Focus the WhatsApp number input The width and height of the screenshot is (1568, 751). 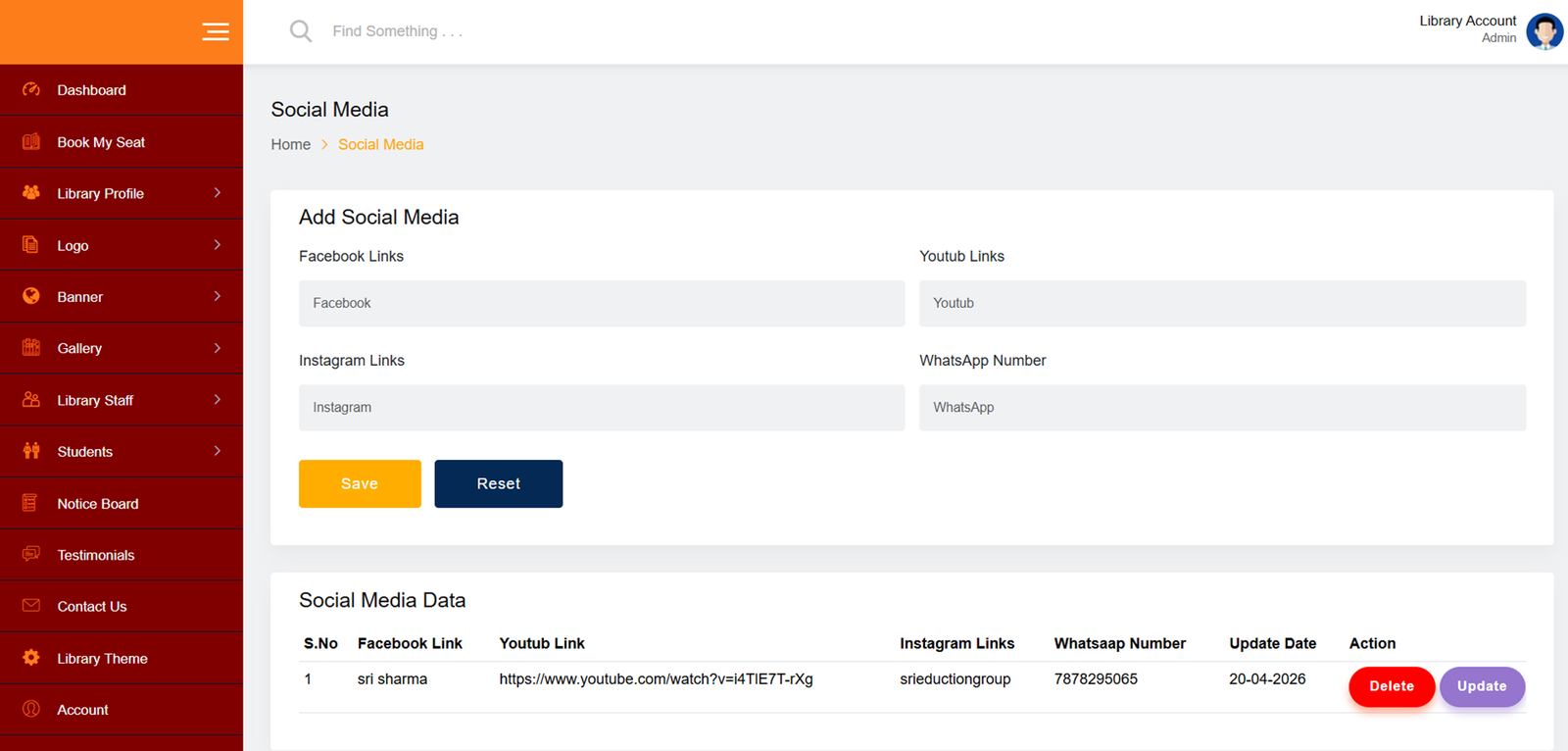(1222, 407)
